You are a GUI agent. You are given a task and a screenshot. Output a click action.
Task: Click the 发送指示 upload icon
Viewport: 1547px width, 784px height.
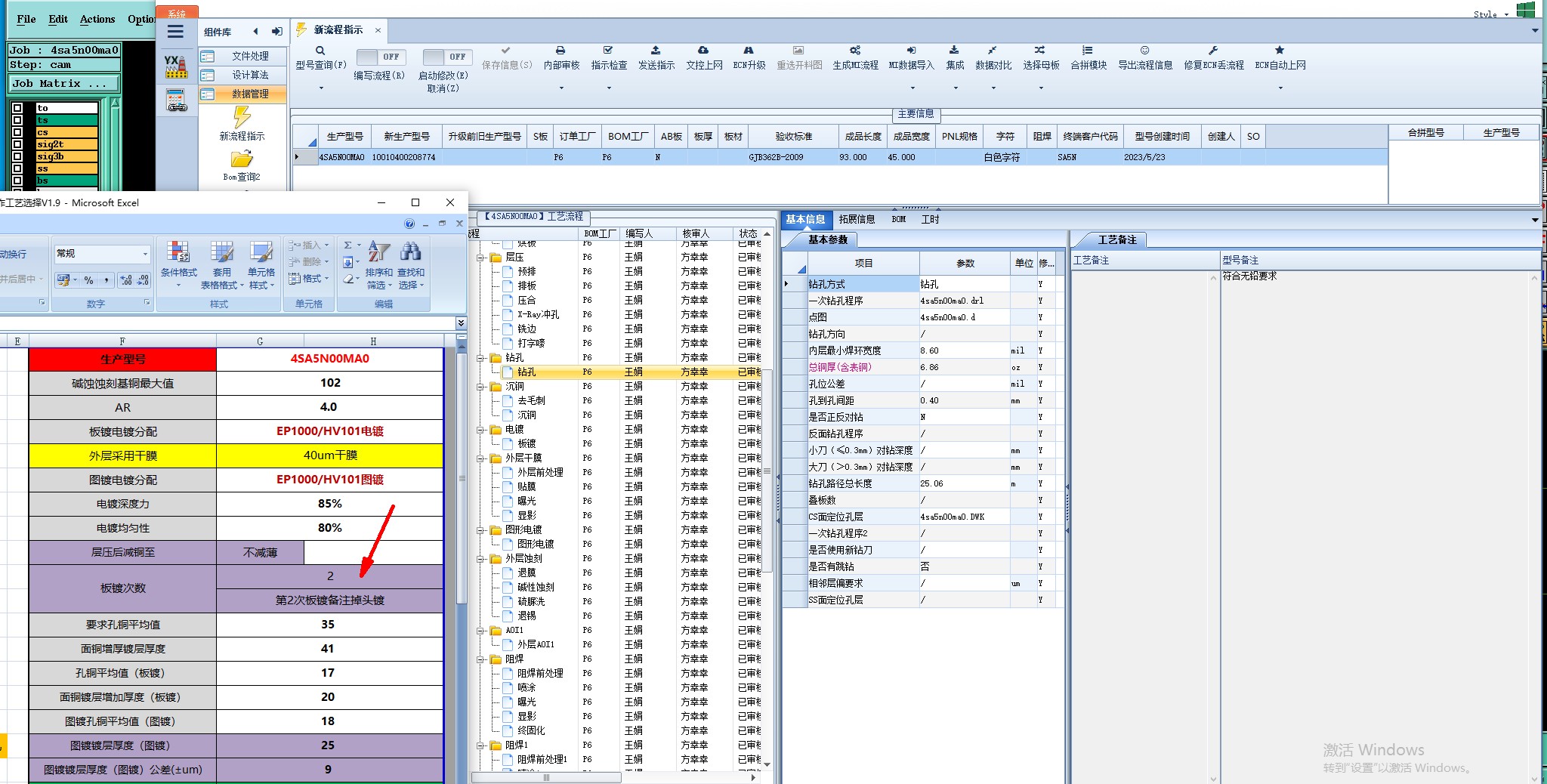(x=656, y=51)
